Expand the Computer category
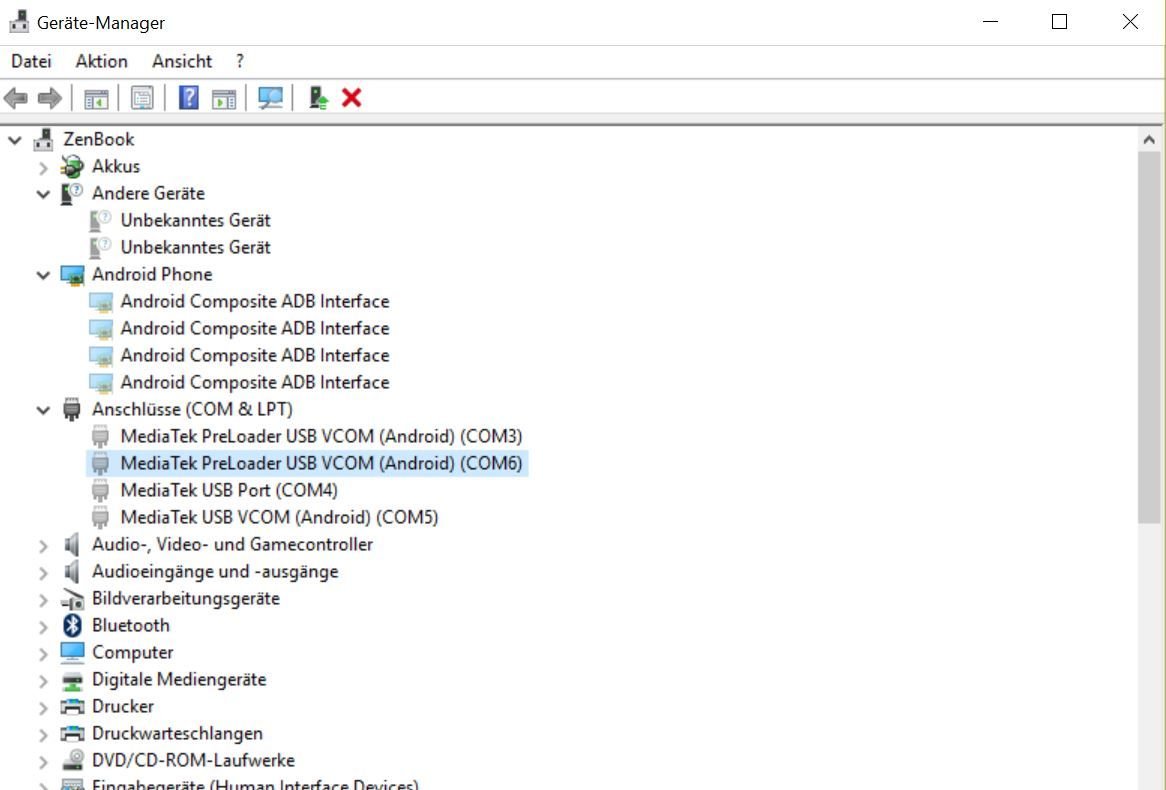Screen dimensions: 1166x790 click(x=43, y=654)
